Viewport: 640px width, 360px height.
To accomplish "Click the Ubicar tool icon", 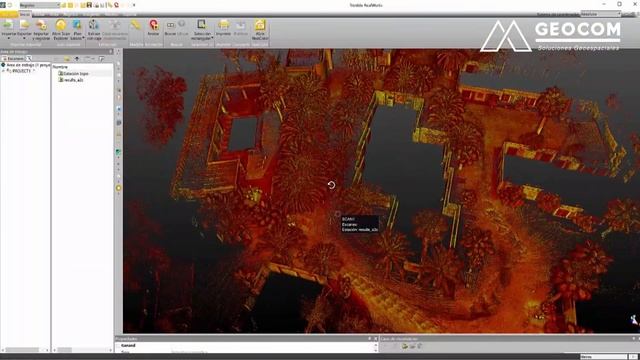I will (182, 24).
